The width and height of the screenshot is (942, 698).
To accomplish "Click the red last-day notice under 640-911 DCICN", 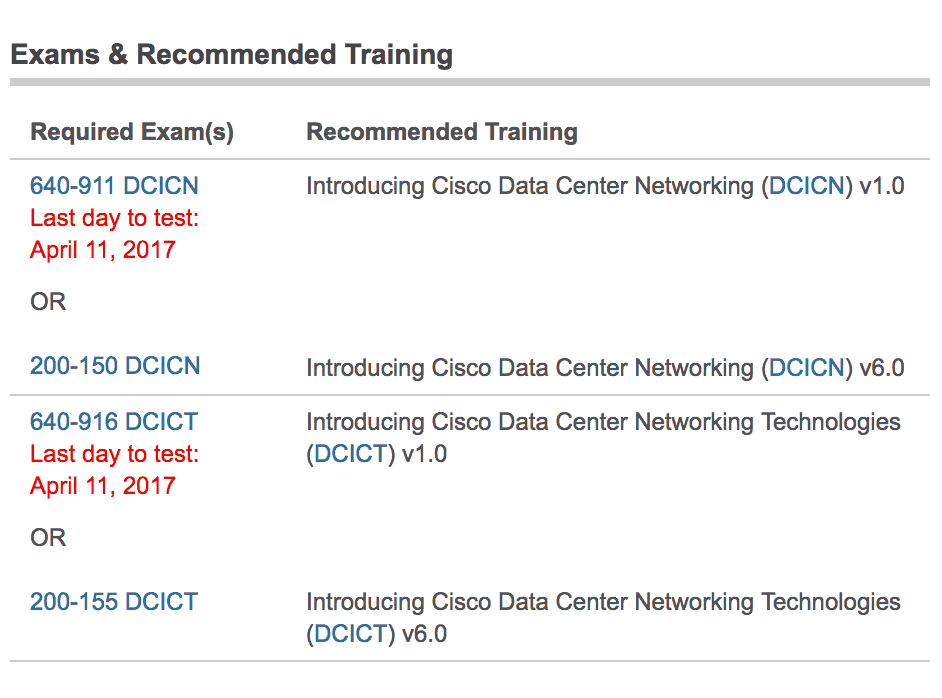I will [x=114, y=234].
